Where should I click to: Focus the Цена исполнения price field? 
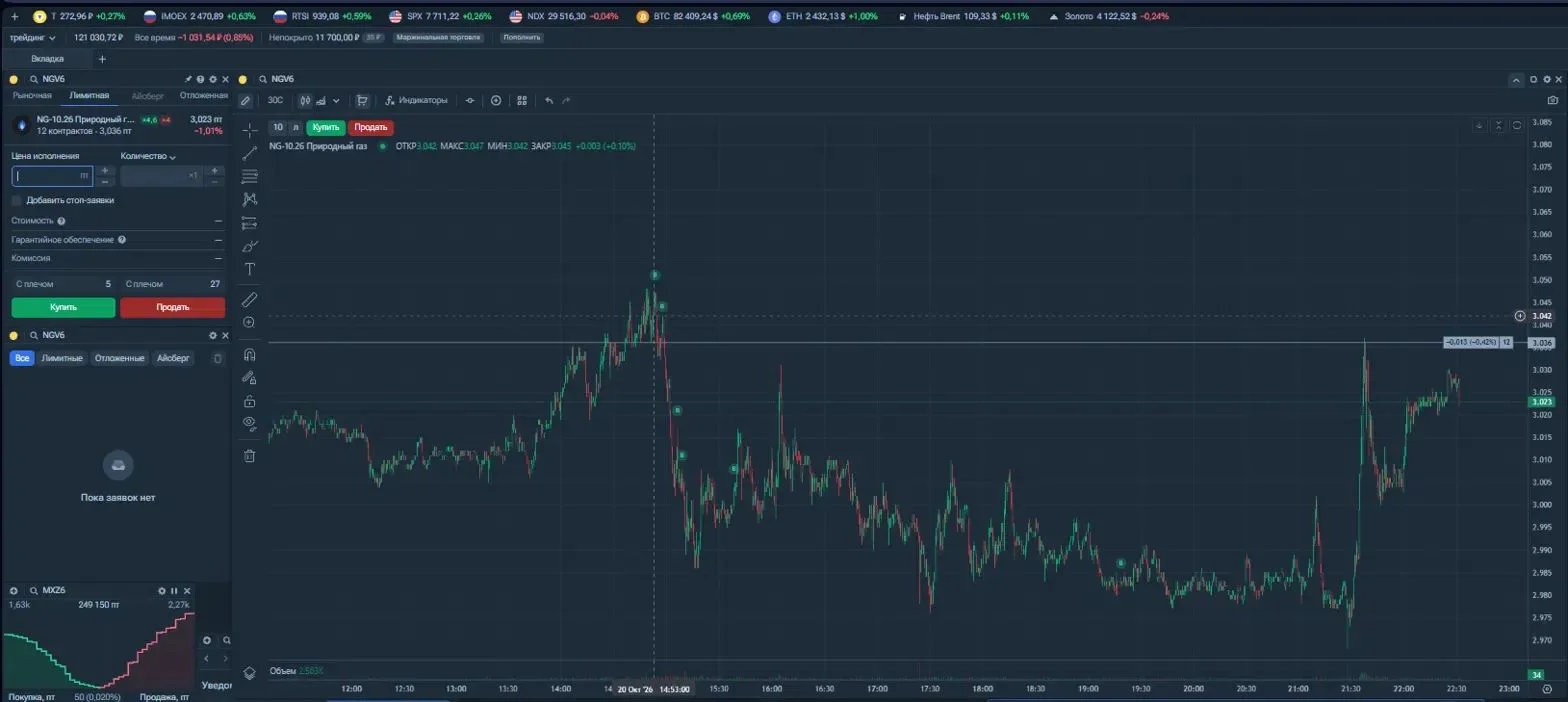point(52,176)
